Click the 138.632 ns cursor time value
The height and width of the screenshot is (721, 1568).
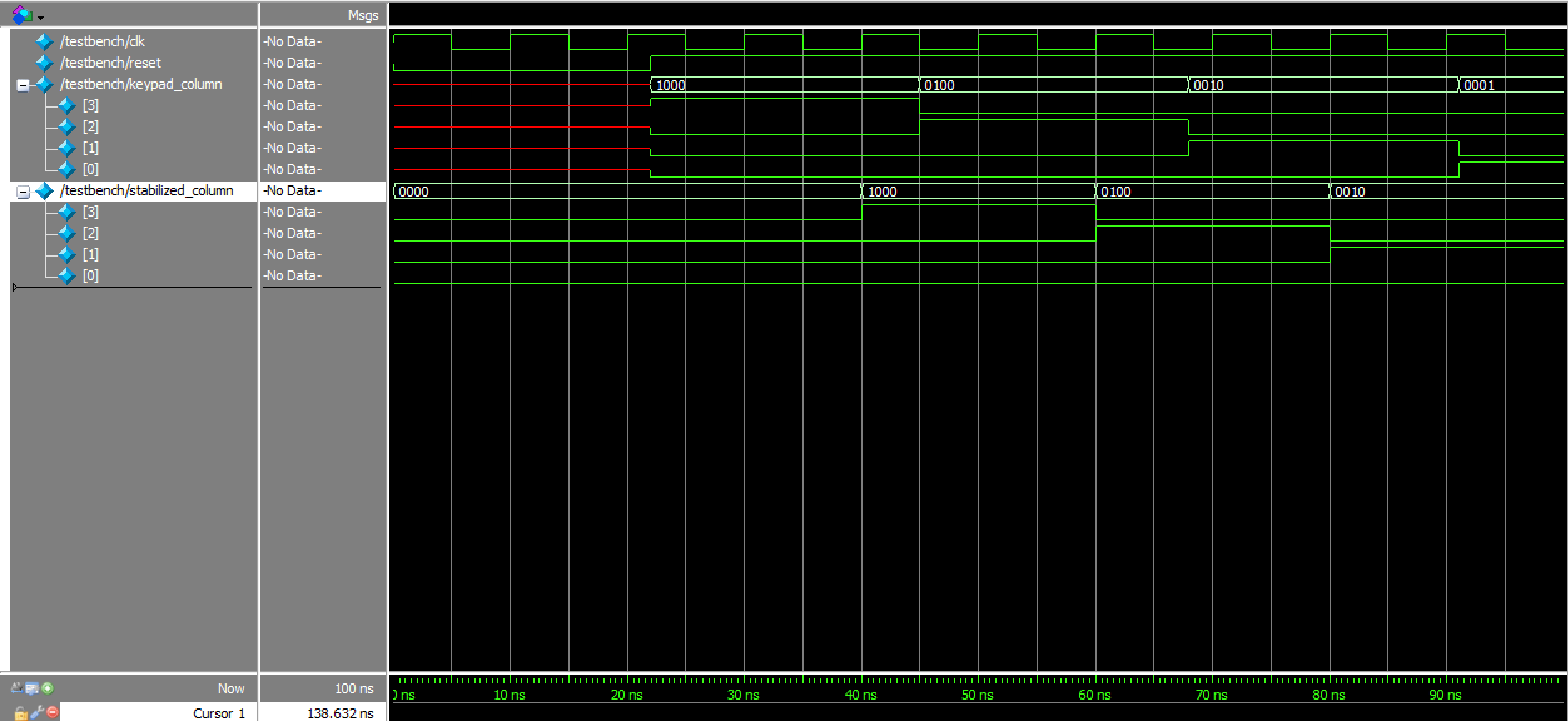[340, 713]
